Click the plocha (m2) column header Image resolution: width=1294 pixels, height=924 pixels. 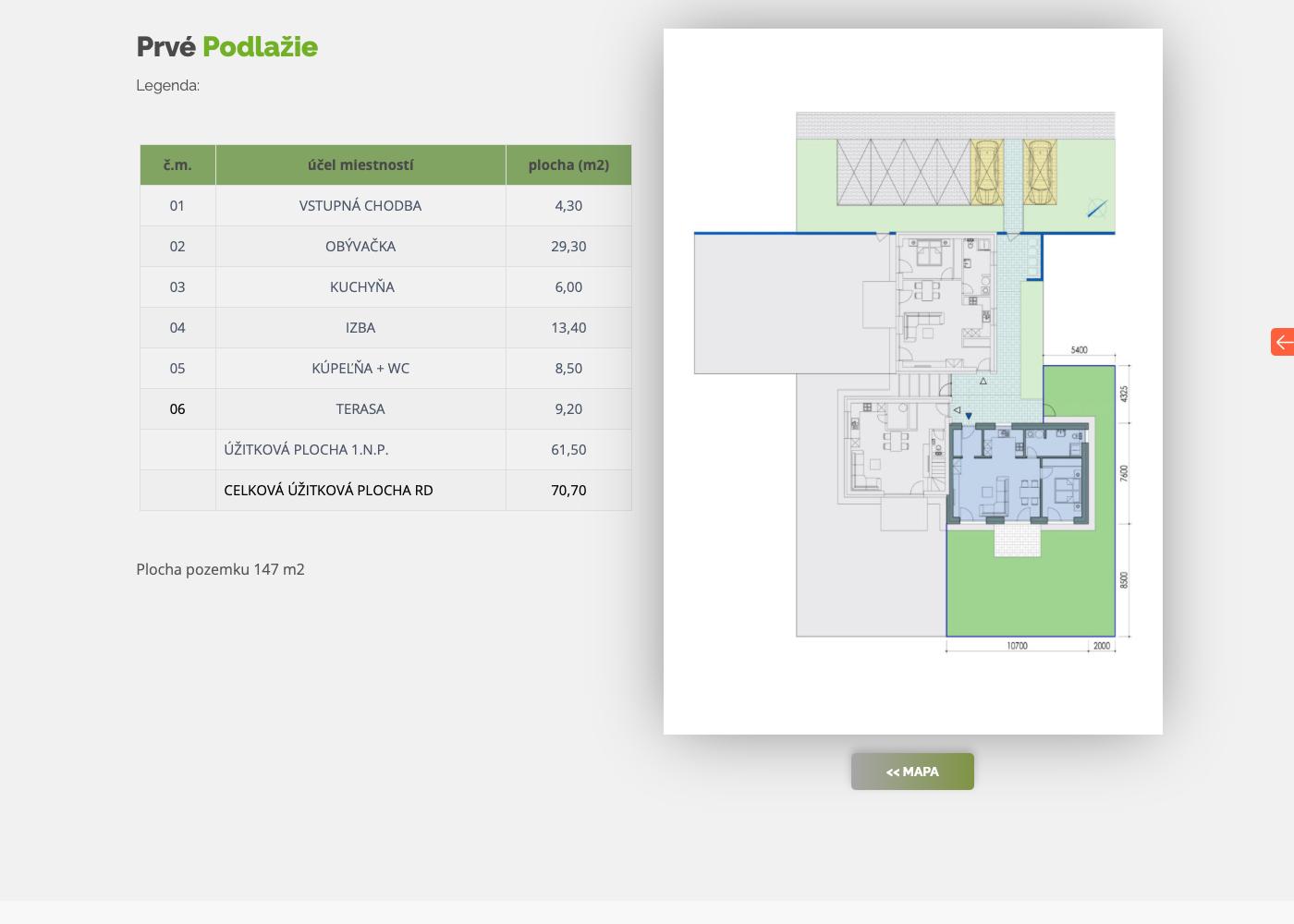click(x=568, y=165)
